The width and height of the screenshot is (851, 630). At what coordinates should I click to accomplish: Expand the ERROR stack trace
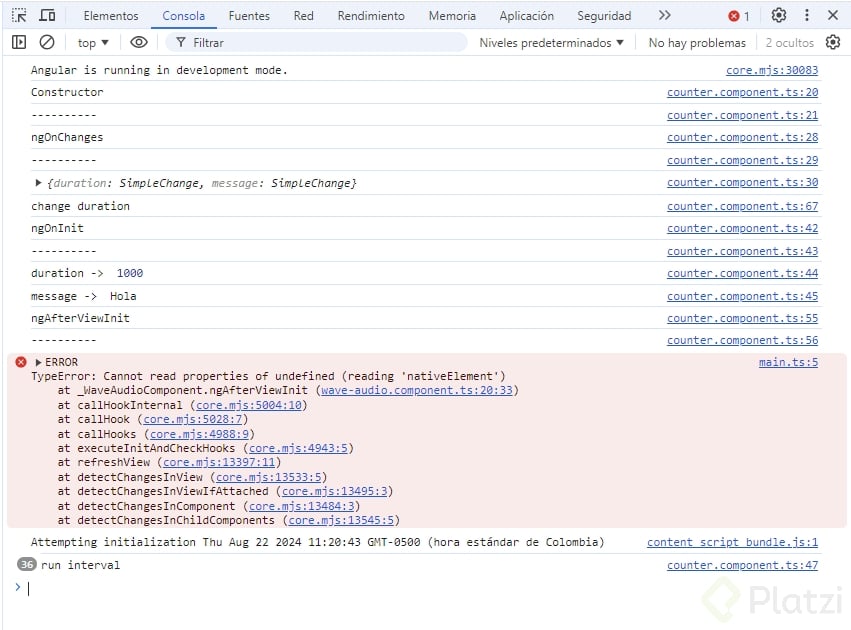point(38,362)
